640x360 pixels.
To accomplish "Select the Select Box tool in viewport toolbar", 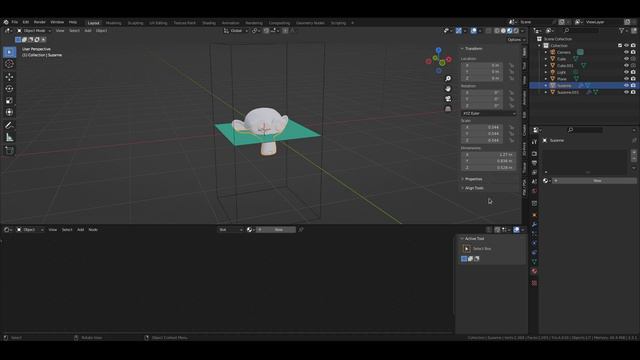I will click(x=9, y=52).
